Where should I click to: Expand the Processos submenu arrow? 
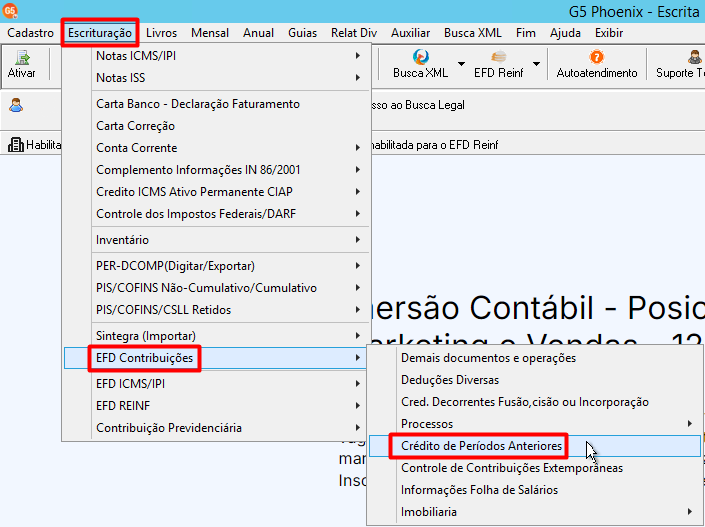[x=690, y=424]
